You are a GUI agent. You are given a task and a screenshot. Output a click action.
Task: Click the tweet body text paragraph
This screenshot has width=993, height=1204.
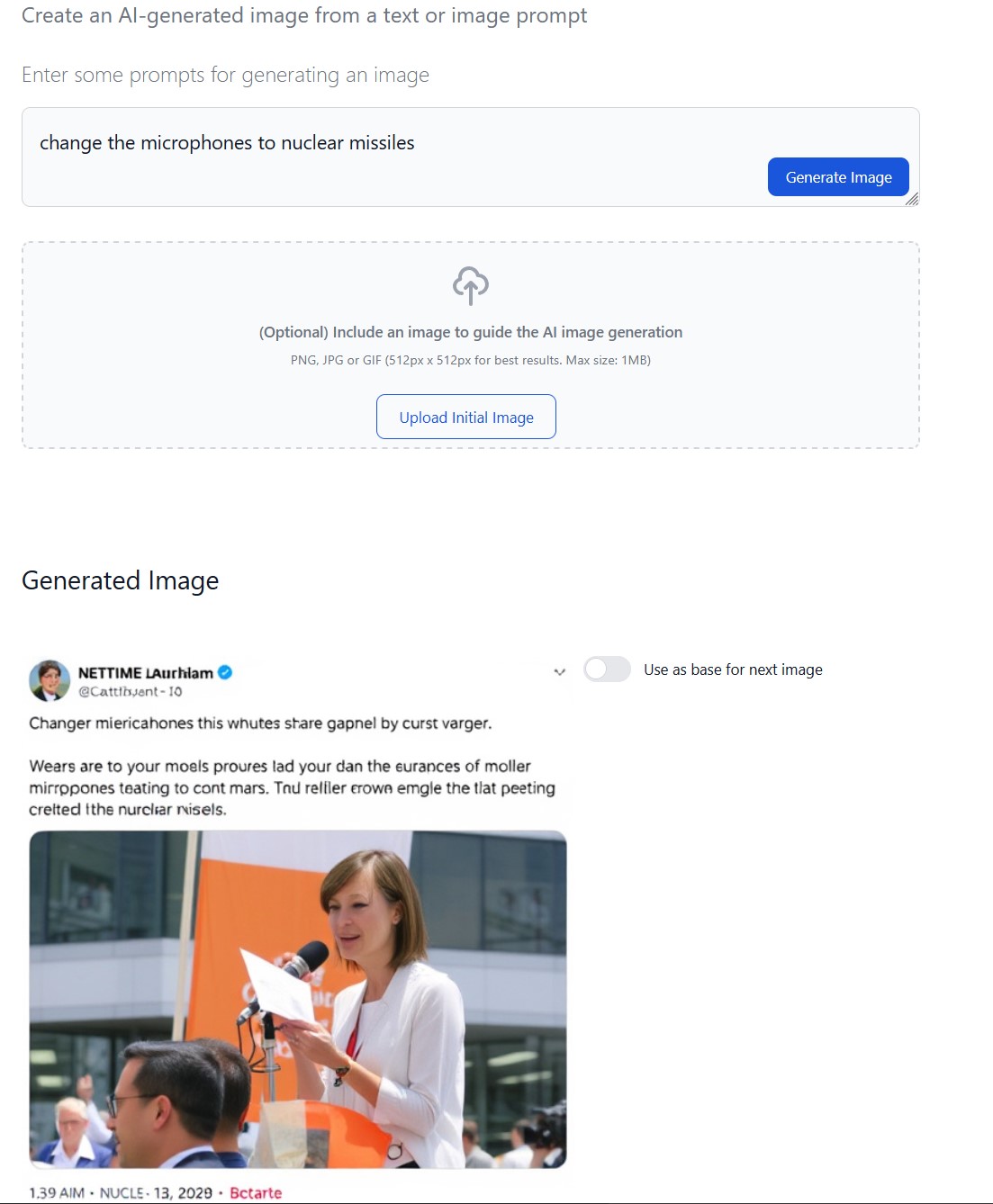point(293,787)
